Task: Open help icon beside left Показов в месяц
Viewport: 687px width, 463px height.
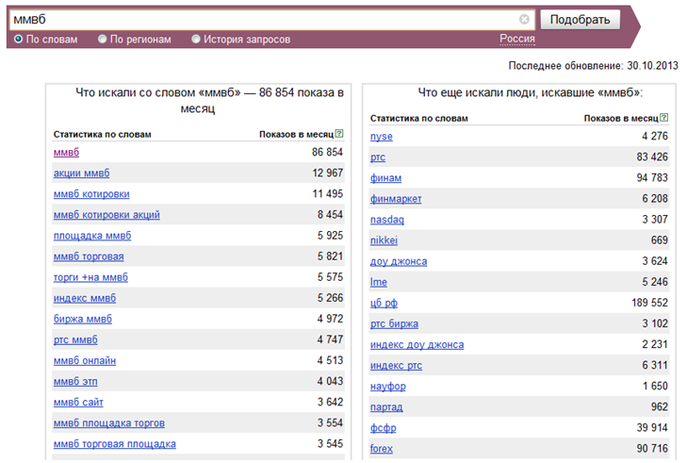Action: click(x=339, y=134)
